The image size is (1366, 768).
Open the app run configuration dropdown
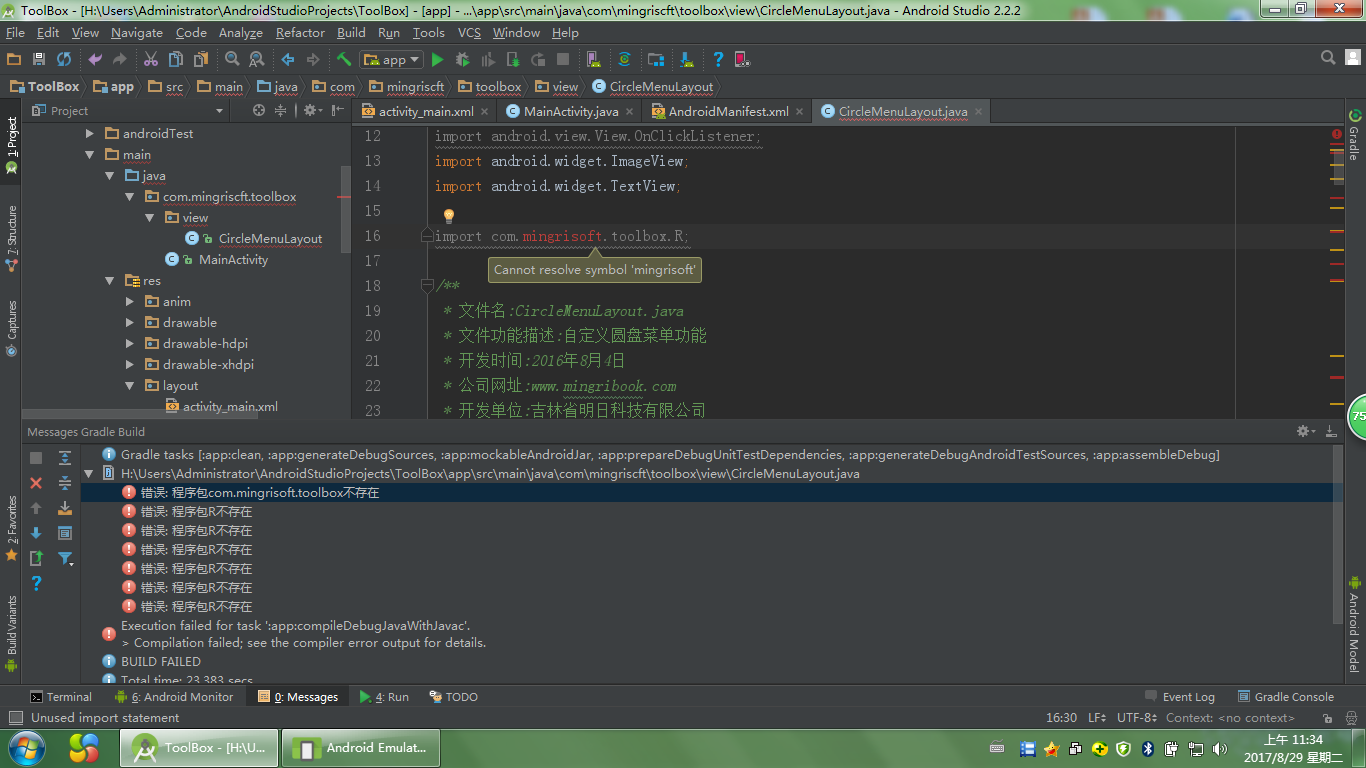click(392, 60)
